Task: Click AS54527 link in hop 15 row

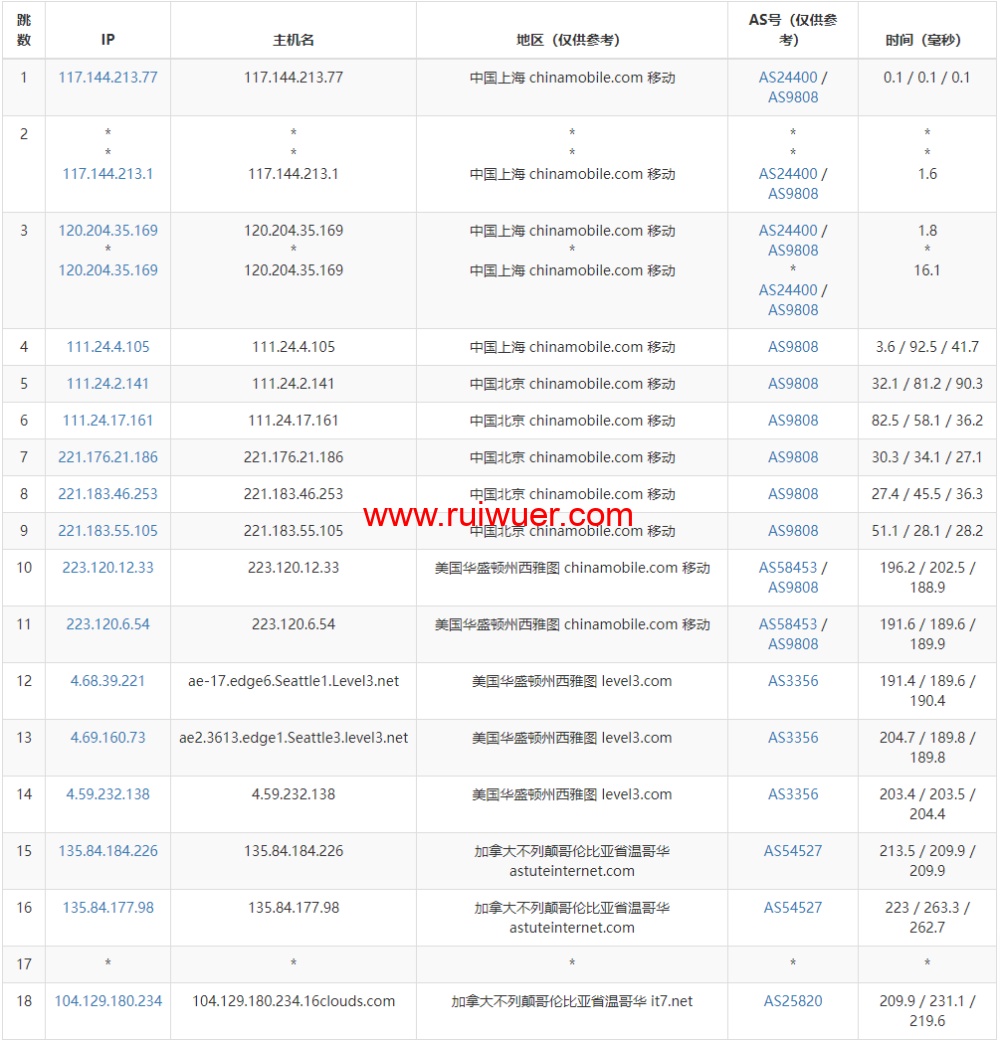Action: click(x=793, y=851)
